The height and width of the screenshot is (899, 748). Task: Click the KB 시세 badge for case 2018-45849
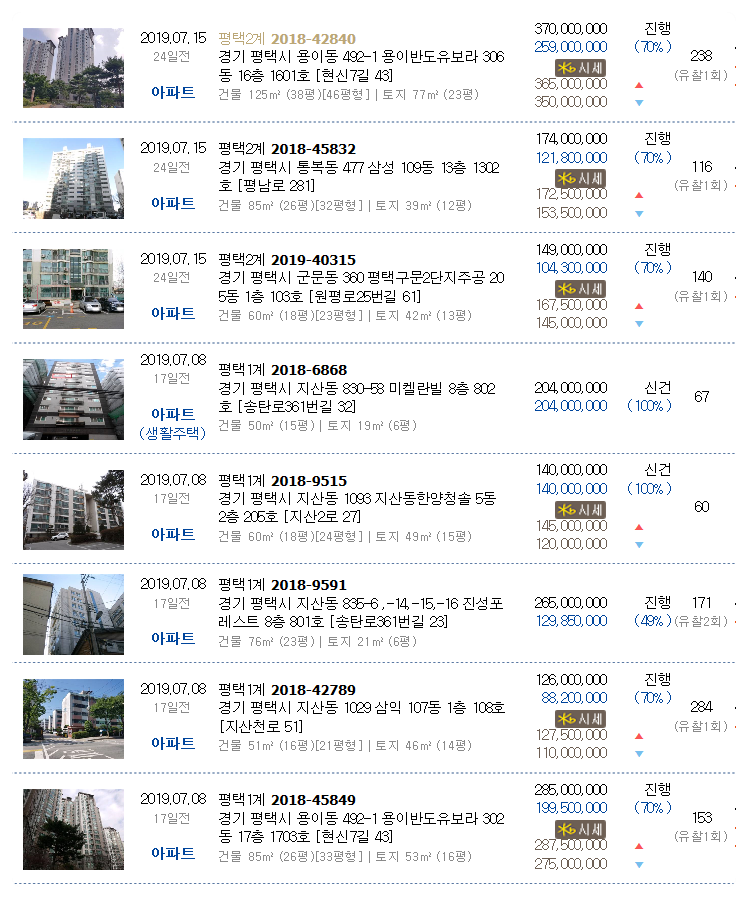click(x=580, y=829)
